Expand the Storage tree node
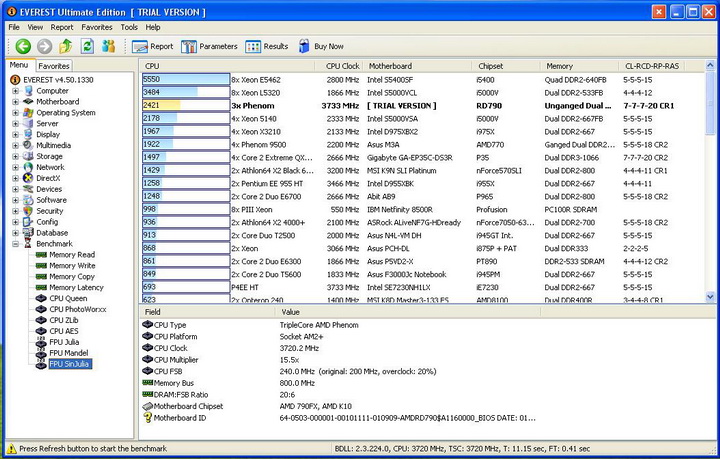 click(15, 157)
